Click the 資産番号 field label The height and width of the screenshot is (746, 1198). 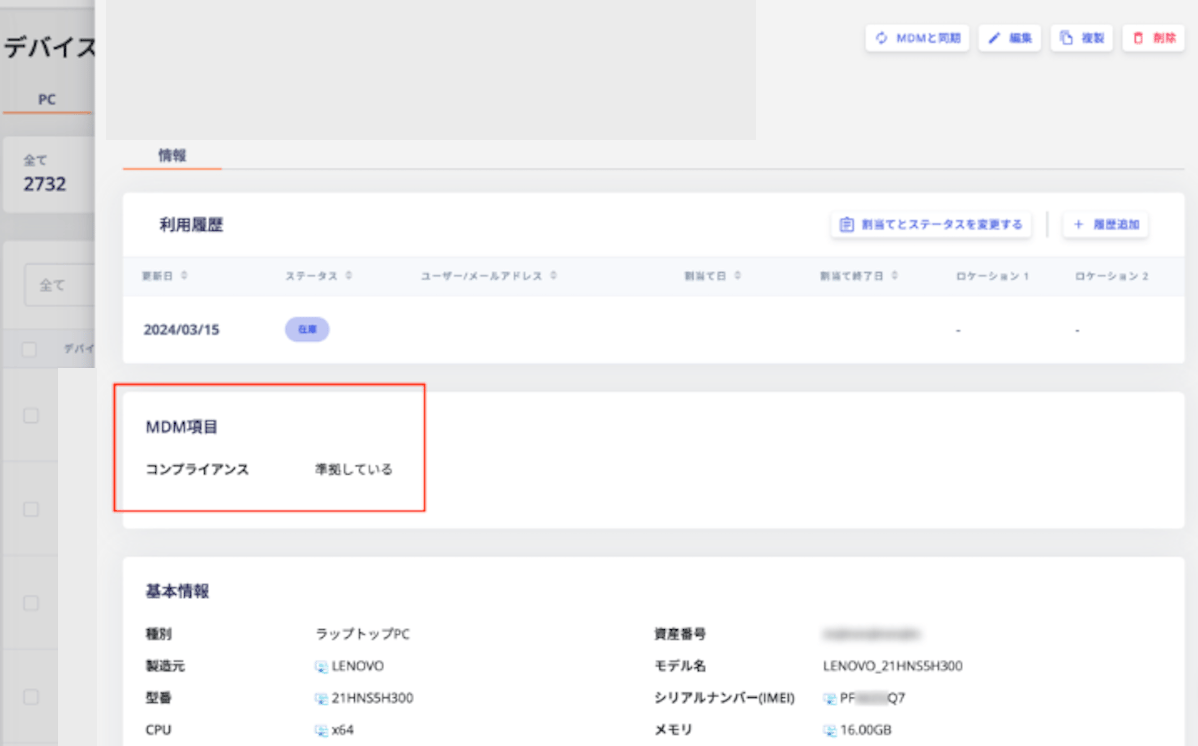click(x=680, y=634)
